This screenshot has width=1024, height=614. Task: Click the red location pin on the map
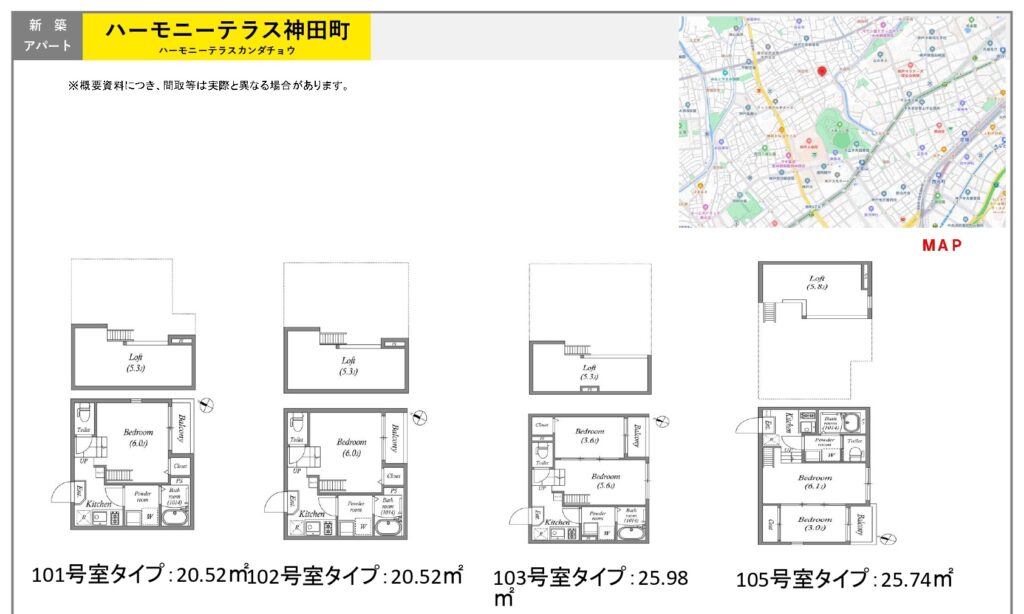click(x=822, y=72)
